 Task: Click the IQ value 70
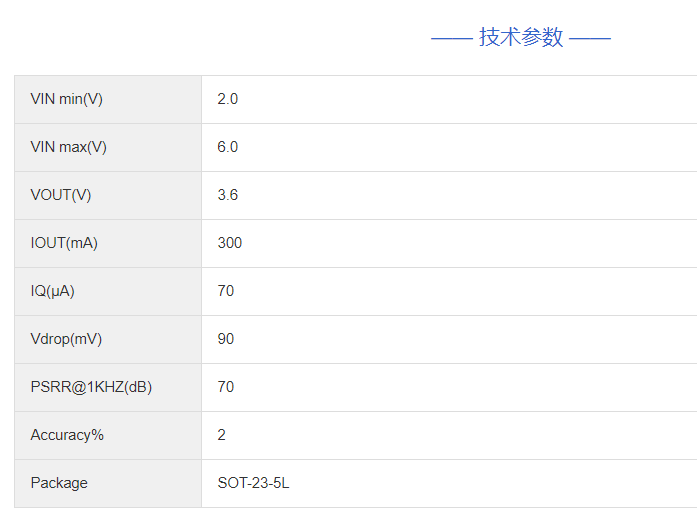click(x=226, y=291)
